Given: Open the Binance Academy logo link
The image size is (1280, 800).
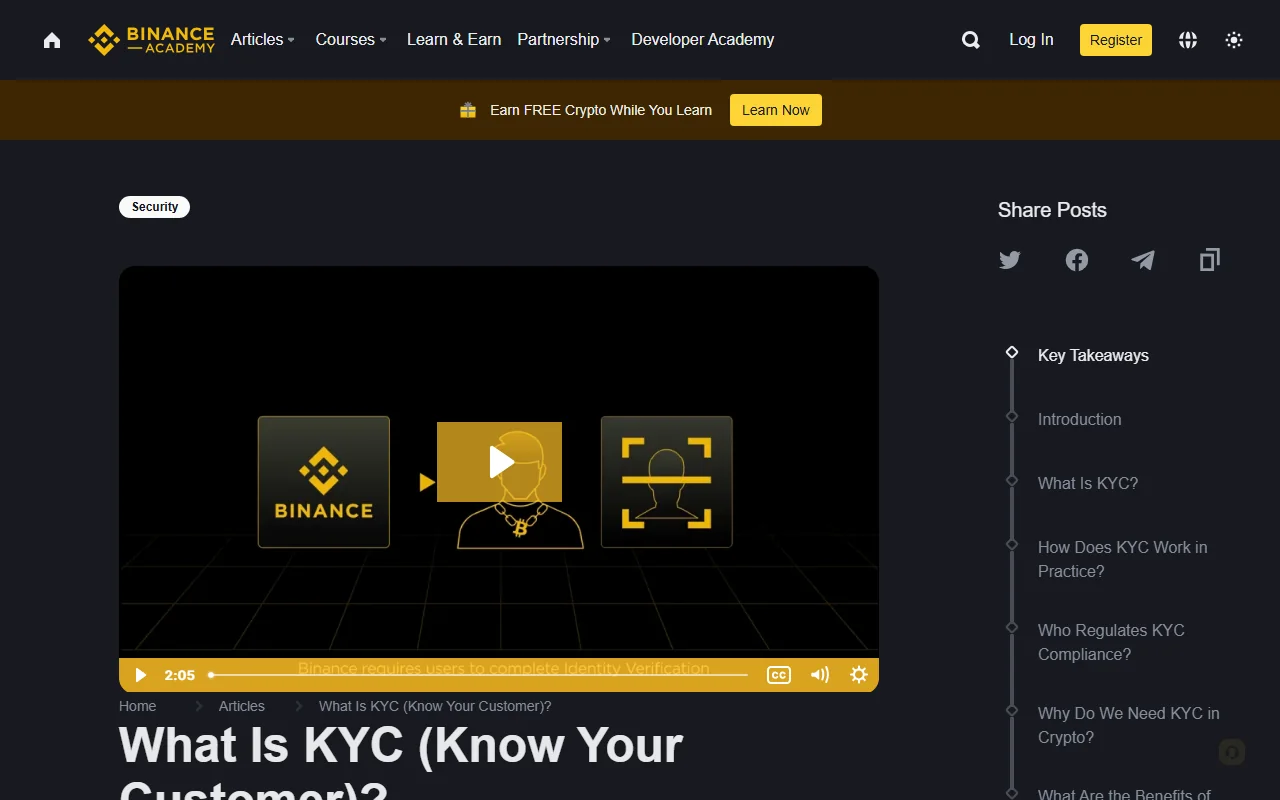Looking at the screenshot, I should pyautogui.click(x=152, y=40).
